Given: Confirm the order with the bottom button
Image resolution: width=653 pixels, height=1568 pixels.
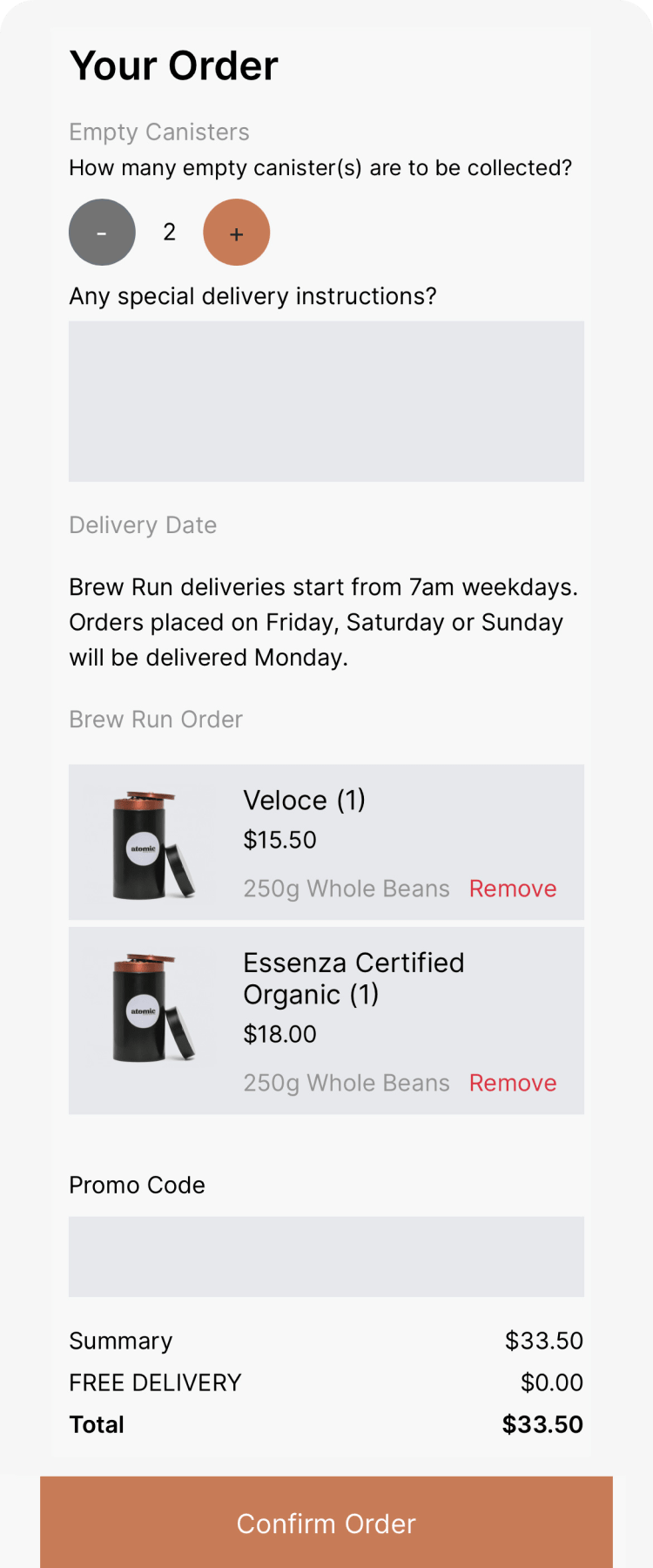Looking at the screenshot, I should pos(326,1523).
